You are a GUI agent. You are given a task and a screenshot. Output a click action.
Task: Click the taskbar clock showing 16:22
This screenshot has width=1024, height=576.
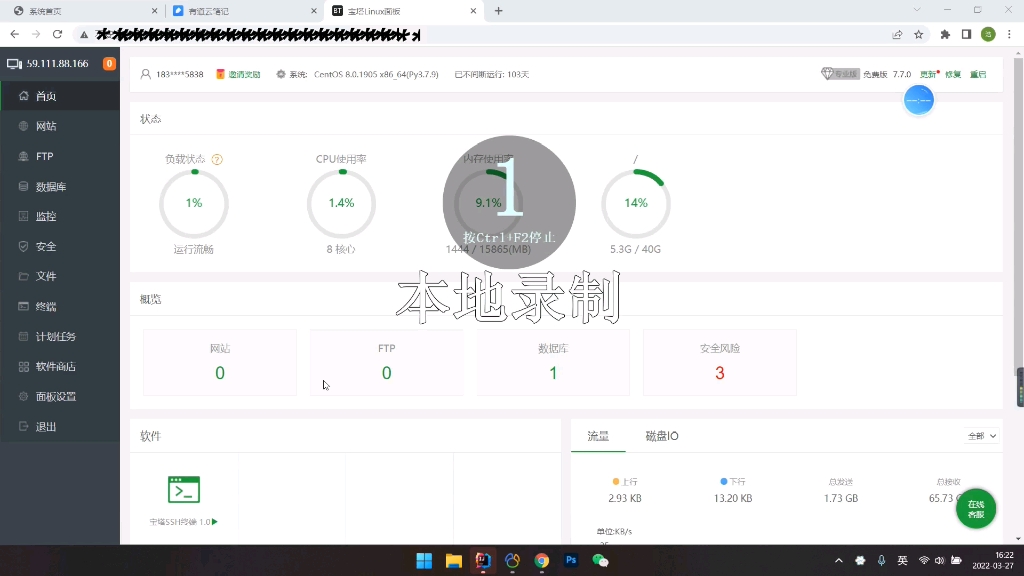point(993,561)
